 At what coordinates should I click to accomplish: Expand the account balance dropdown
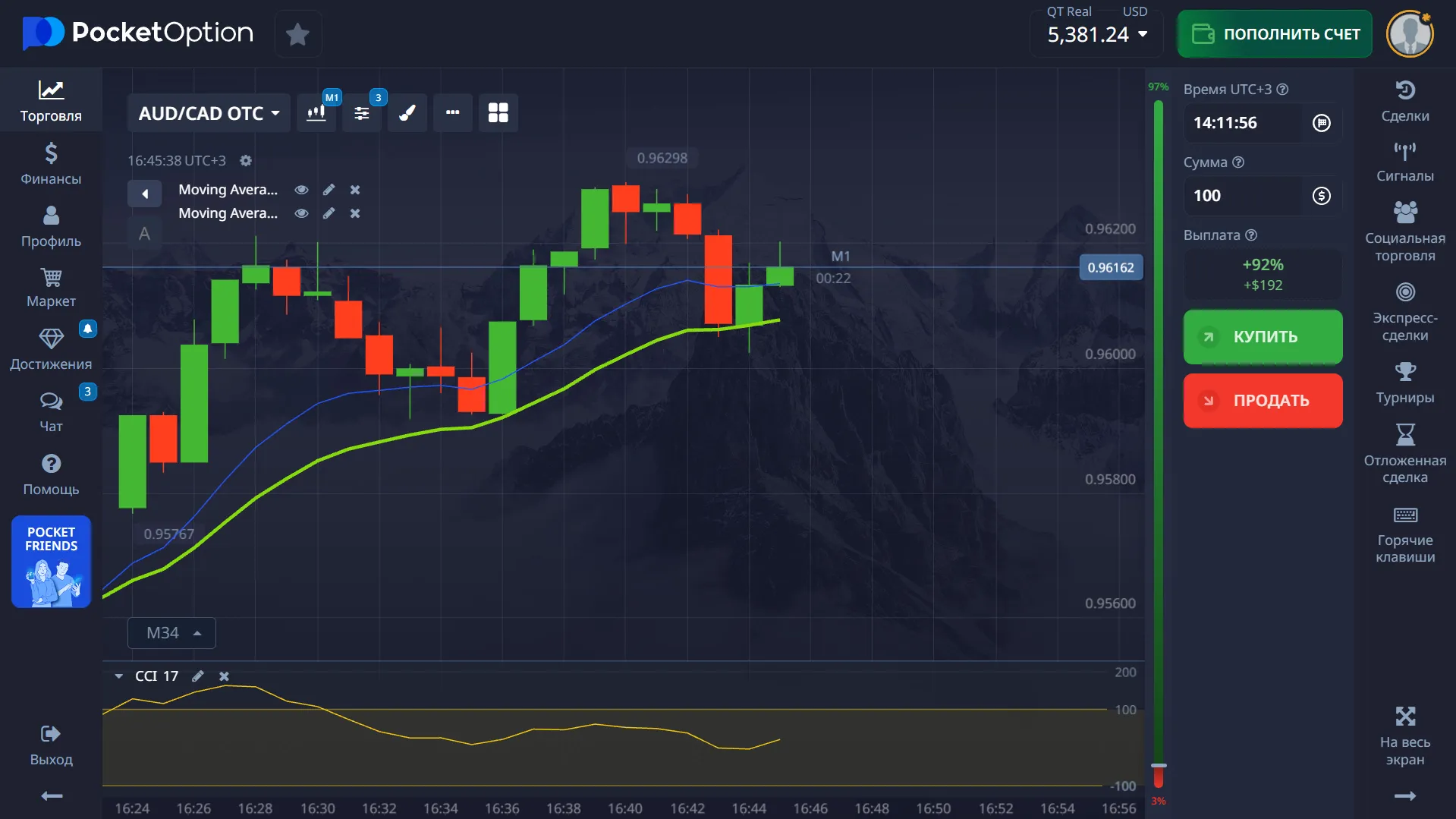[1143, 34]
